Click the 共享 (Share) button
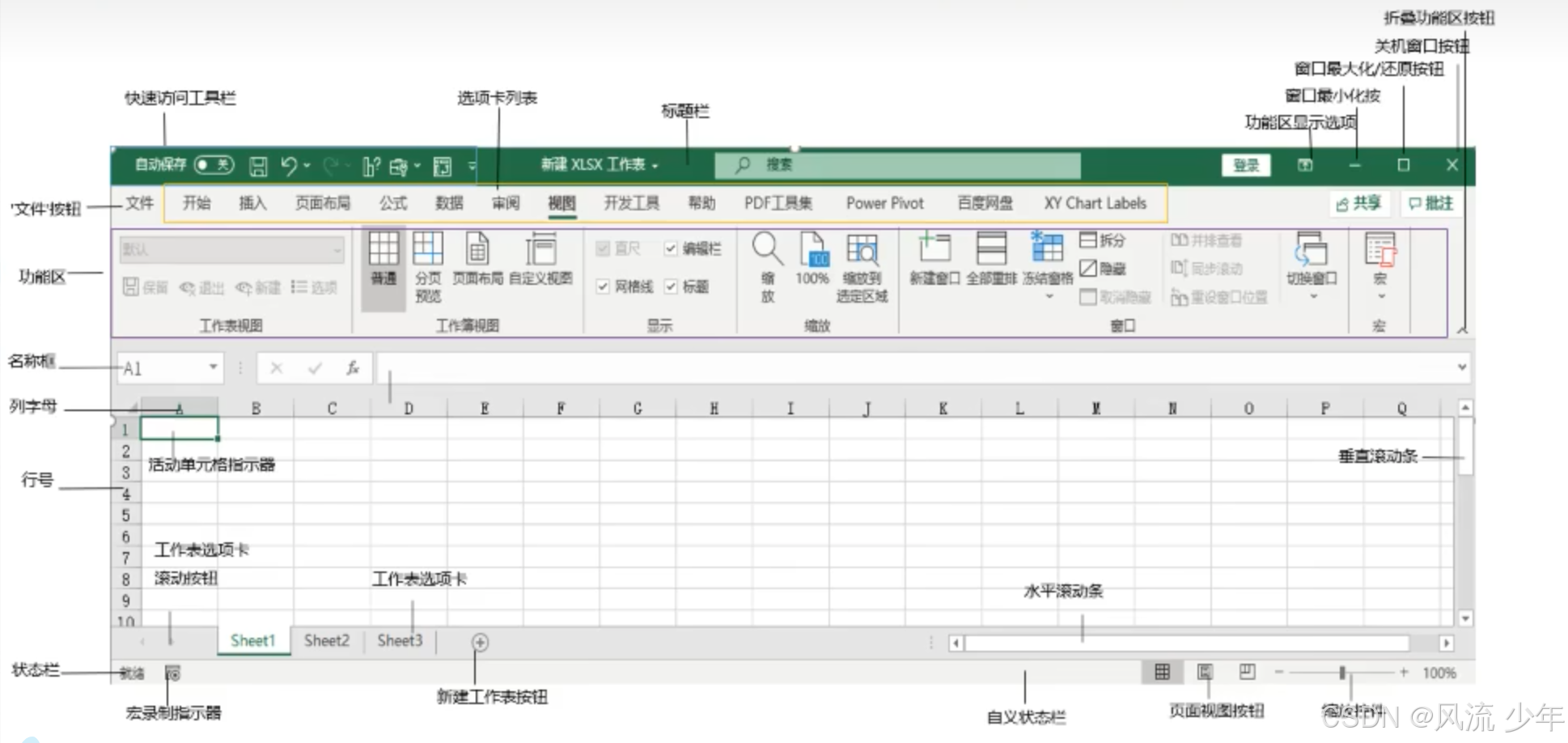The width and height of the screenshot is (1568, 743). coord(1360,203)
